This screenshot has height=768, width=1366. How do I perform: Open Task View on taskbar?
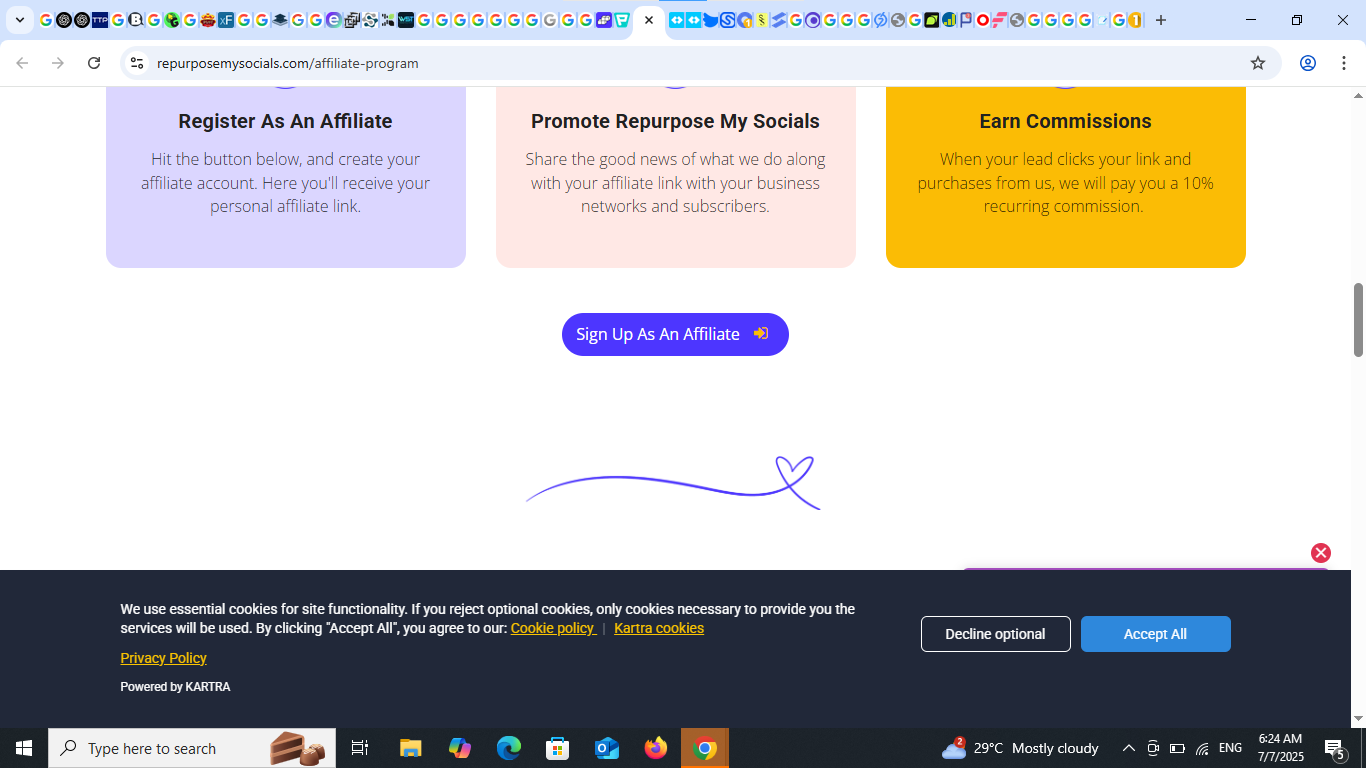point(360,748)
